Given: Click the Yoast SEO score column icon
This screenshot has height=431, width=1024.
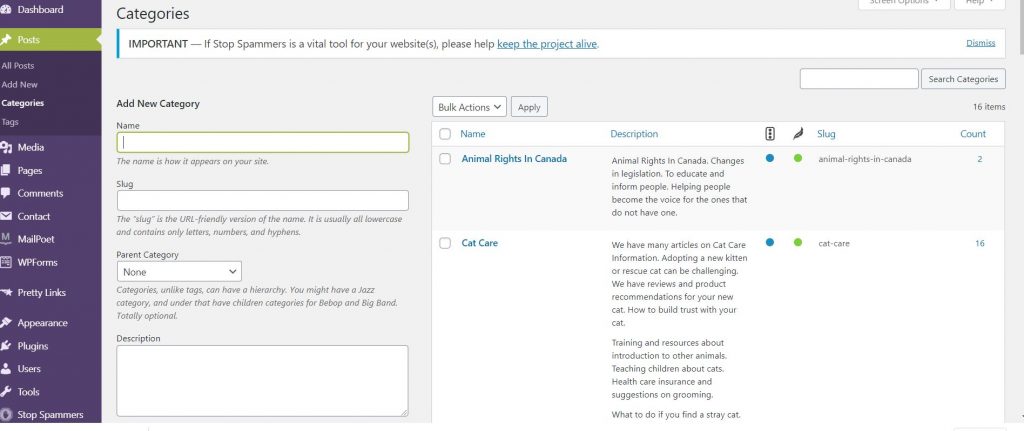Looking at the screenshot, I should point(770,134).
